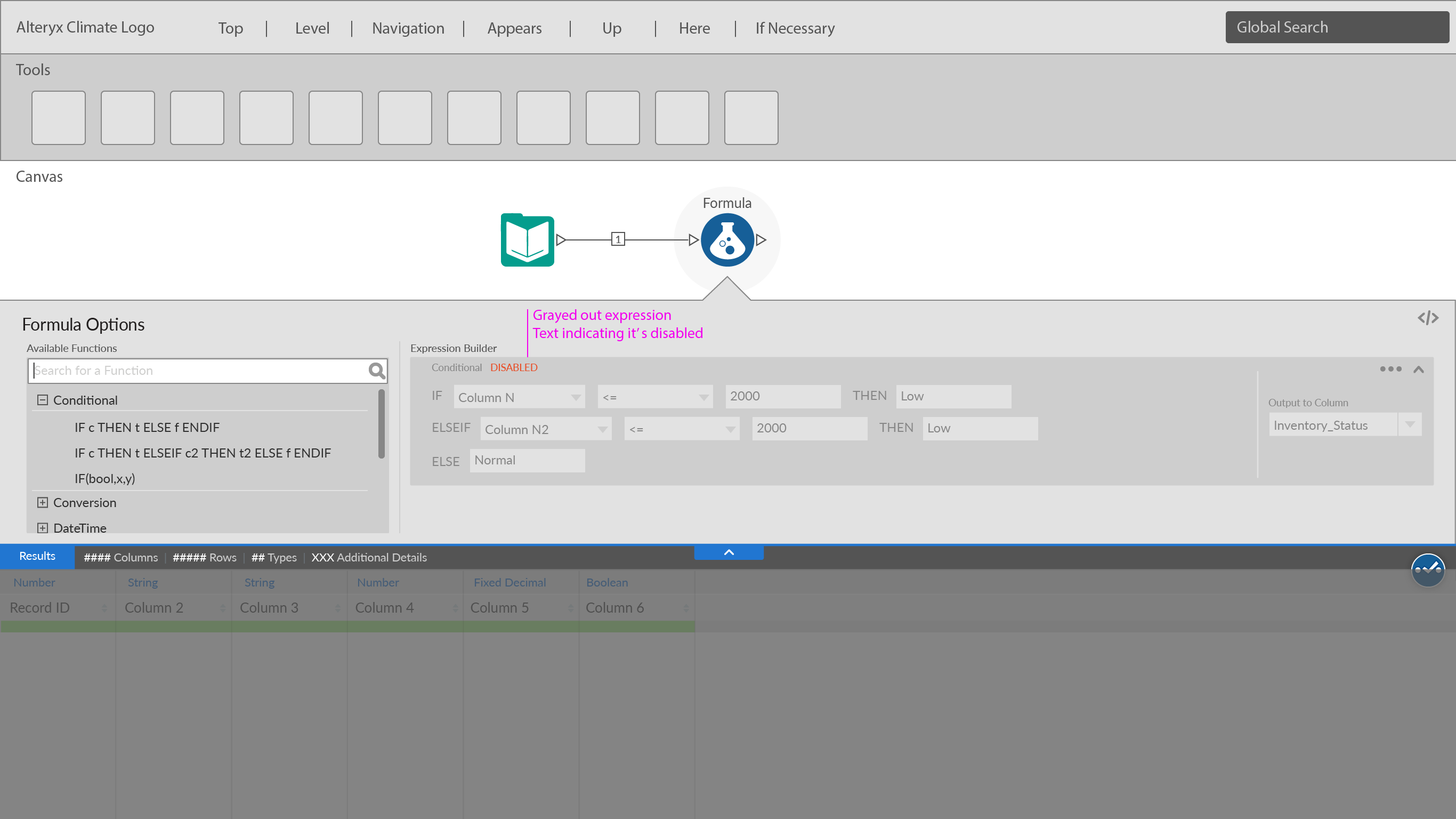Image resolution: width=1456 pixels, height=819 pixels.
Task: Open the Inventory_Status output column dropdown
Action: 1410,425
